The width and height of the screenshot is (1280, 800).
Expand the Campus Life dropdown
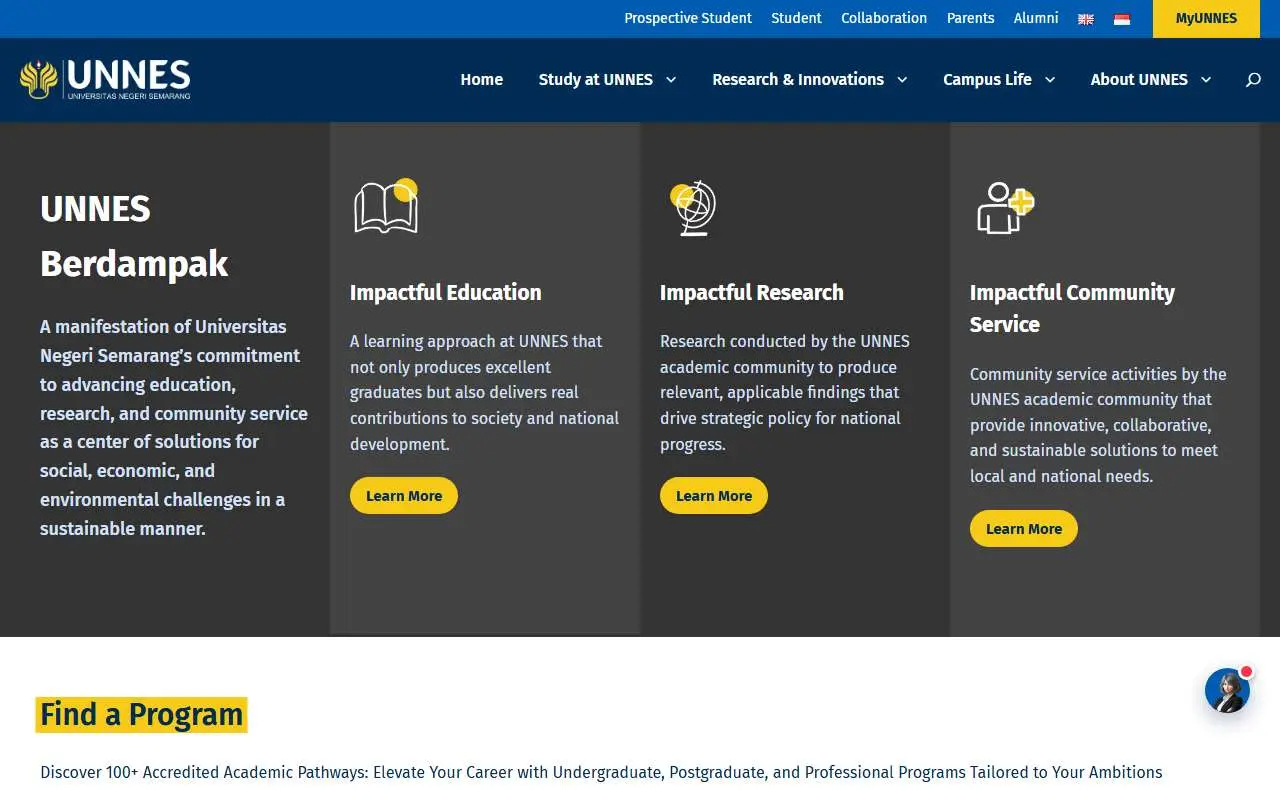coord(999,80)
